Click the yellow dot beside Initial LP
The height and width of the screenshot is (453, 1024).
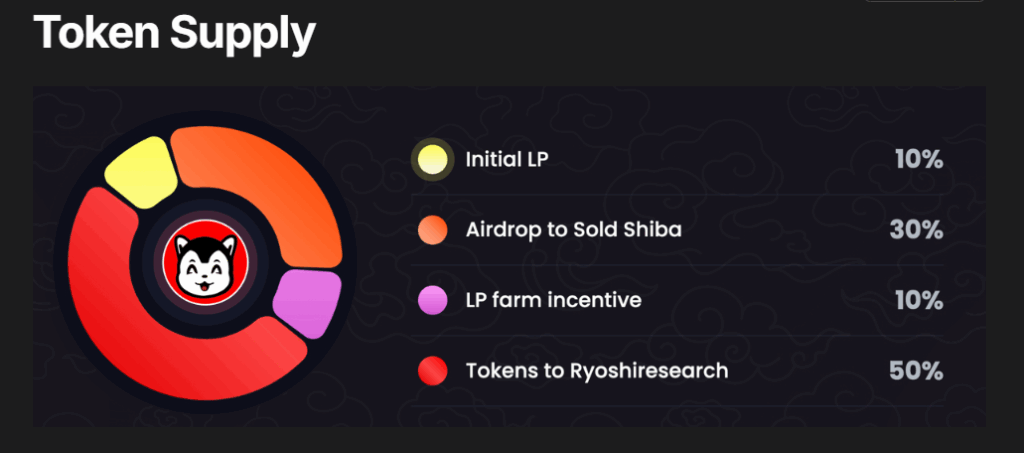[x=431, y=159]
